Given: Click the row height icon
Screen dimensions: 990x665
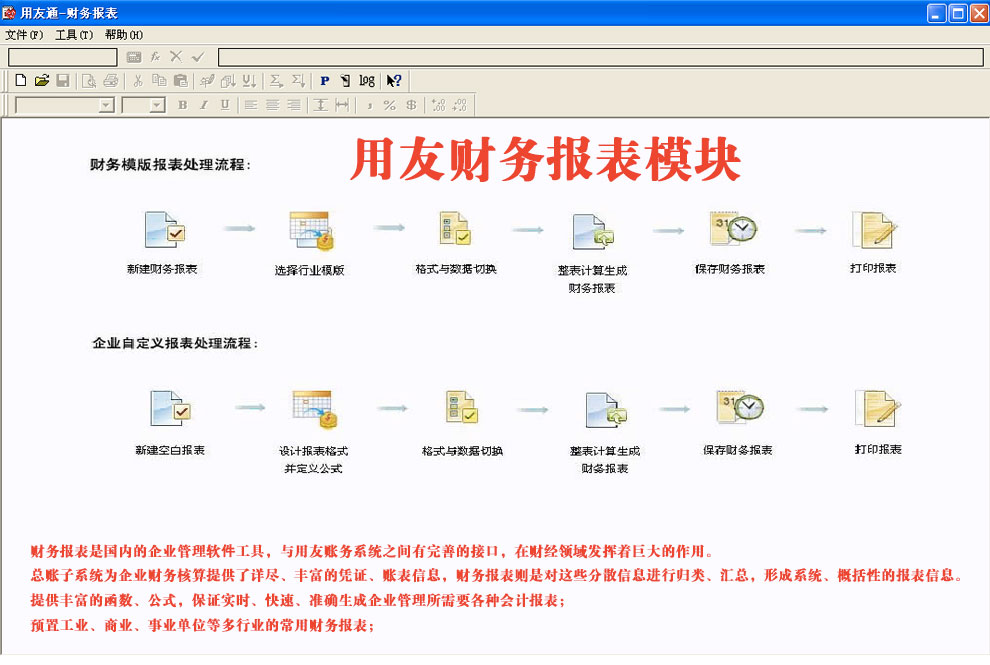Looking at the screenshot, I should [321, 105].
